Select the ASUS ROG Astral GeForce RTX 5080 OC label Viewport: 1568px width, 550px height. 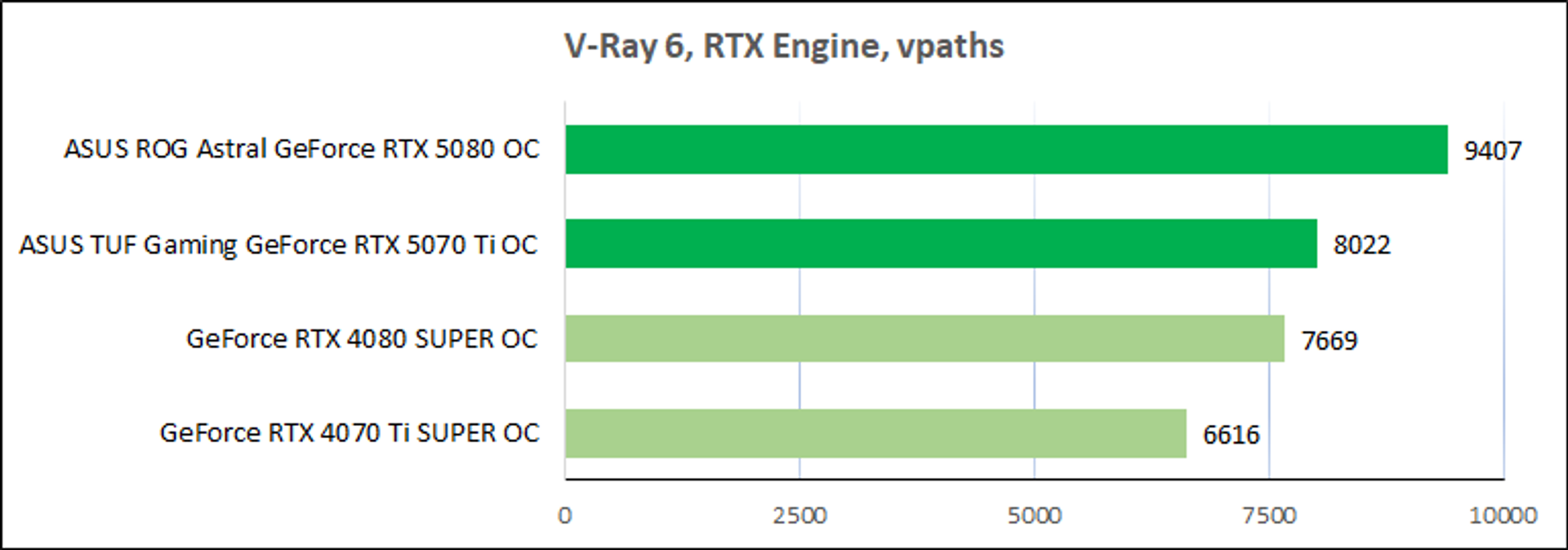tap(302, 149)
